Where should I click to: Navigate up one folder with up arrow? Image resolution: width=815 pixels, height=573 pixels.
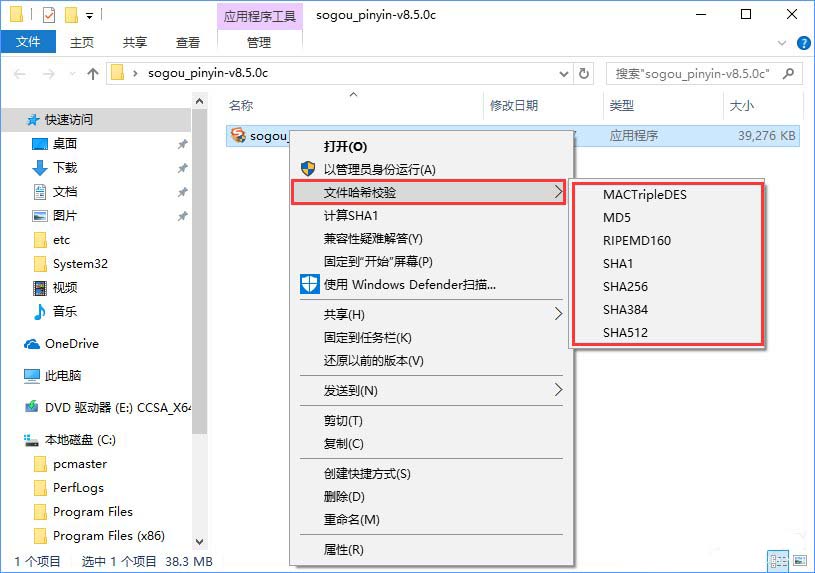click(93, 73)
